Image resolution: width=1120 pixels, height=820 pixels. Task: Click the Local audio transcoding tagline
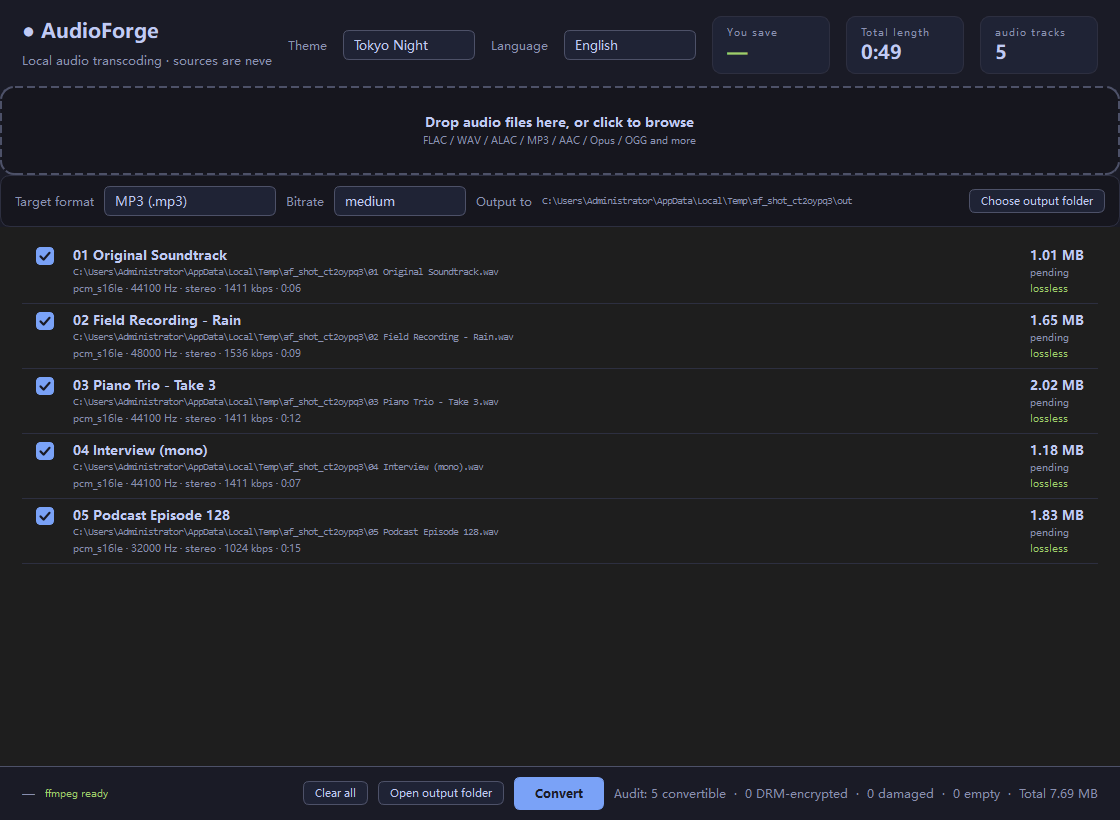click(146, 61)
